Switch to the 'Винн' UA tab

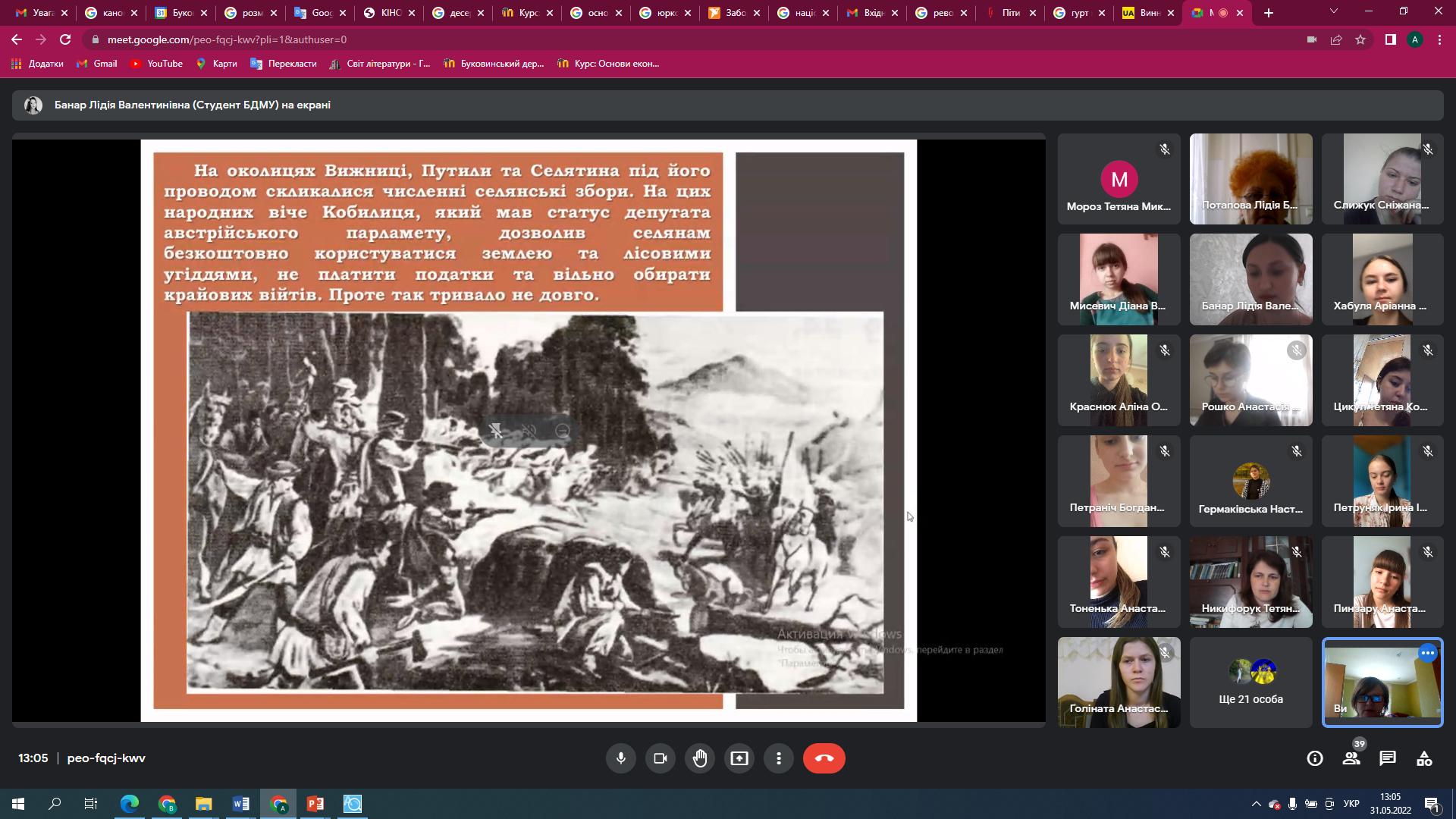pos(1148,13)
